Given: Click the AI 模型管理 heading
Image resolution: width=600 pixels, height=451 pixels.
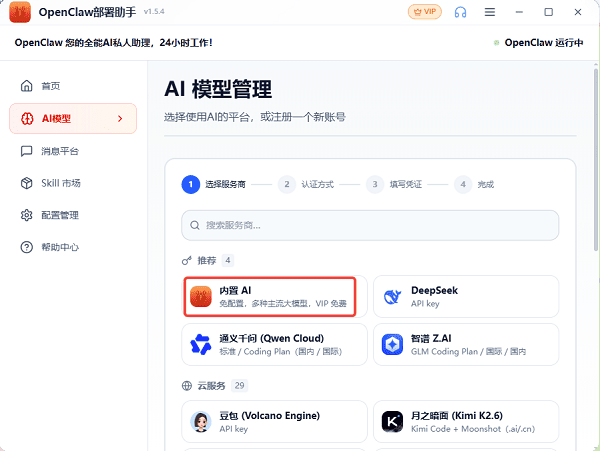Looking at the screenshot, I should (x=218, y=89).
